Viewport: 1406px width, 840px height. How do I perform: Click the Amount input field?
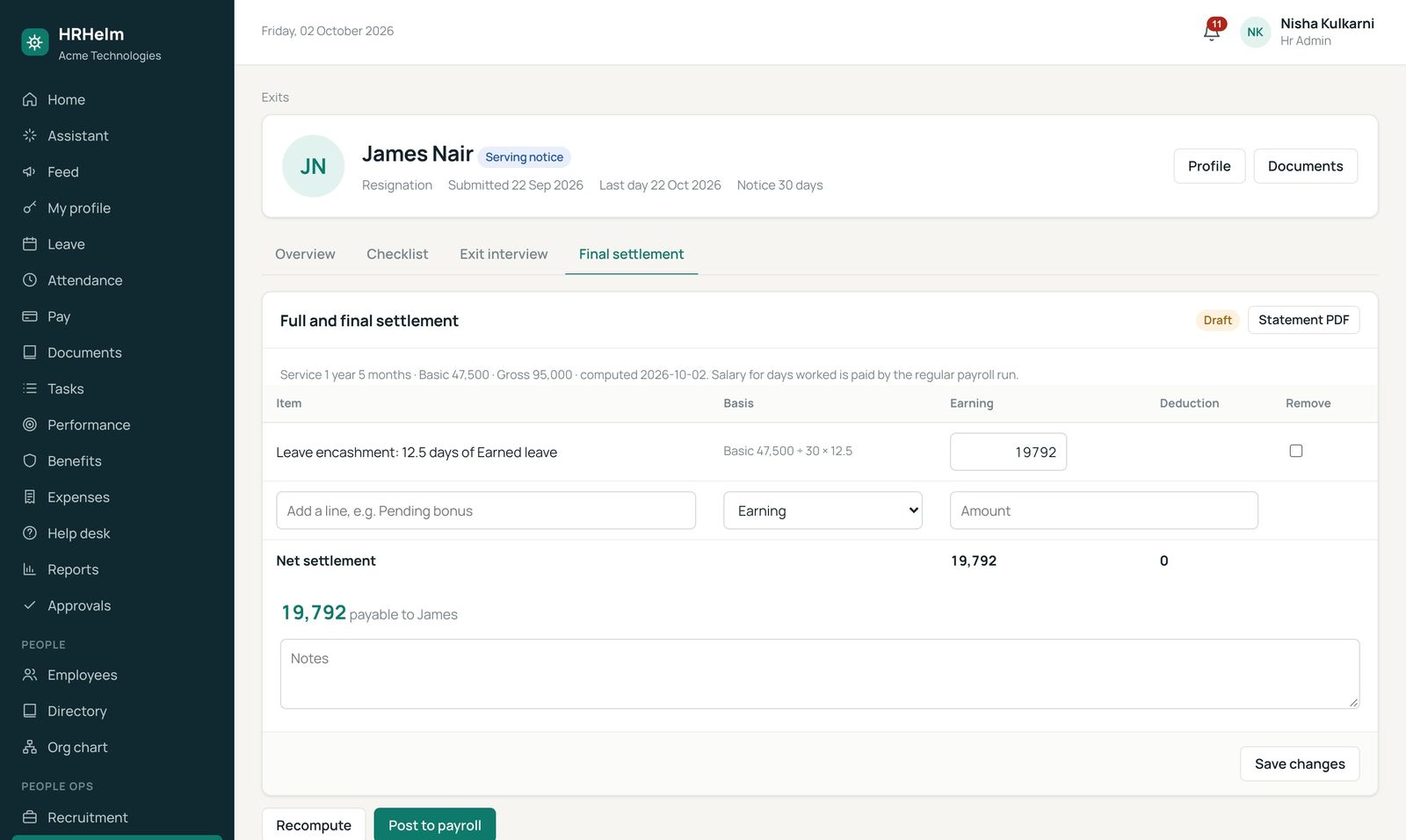coord(1104,511)
